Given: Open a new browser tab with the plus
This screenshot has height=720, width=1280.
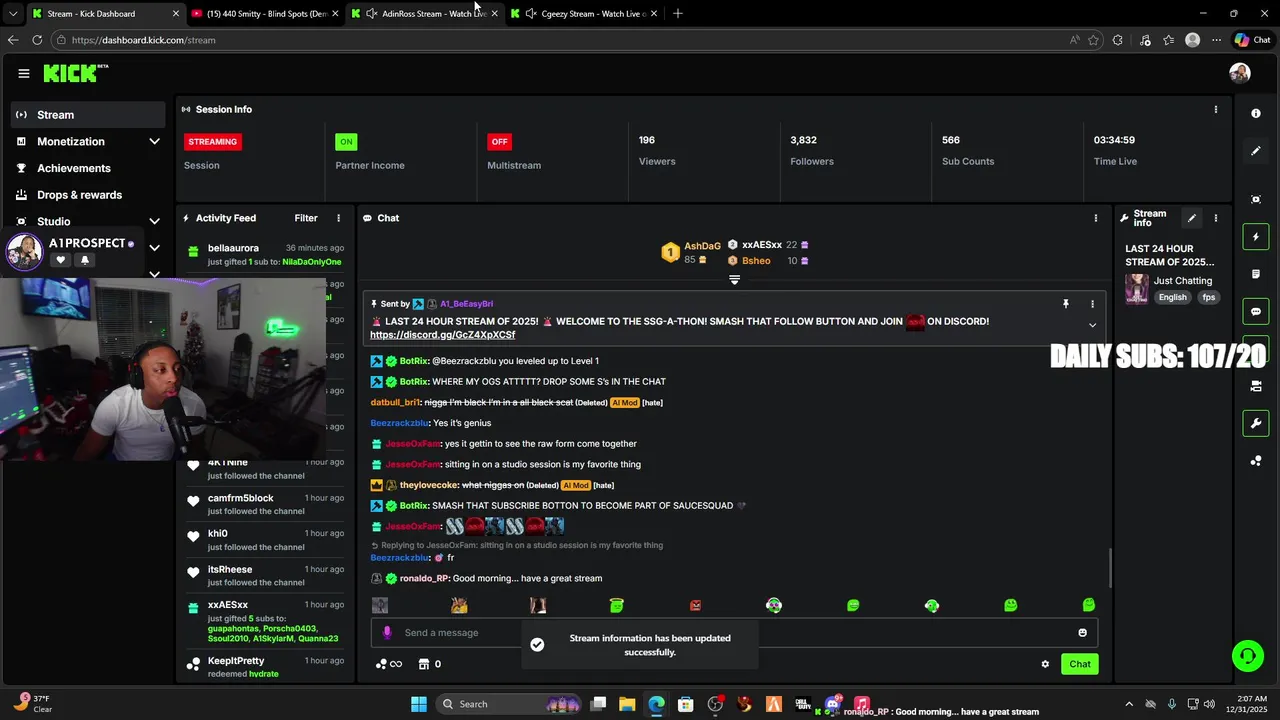Looking at the screenshot, I should (678, 13).
